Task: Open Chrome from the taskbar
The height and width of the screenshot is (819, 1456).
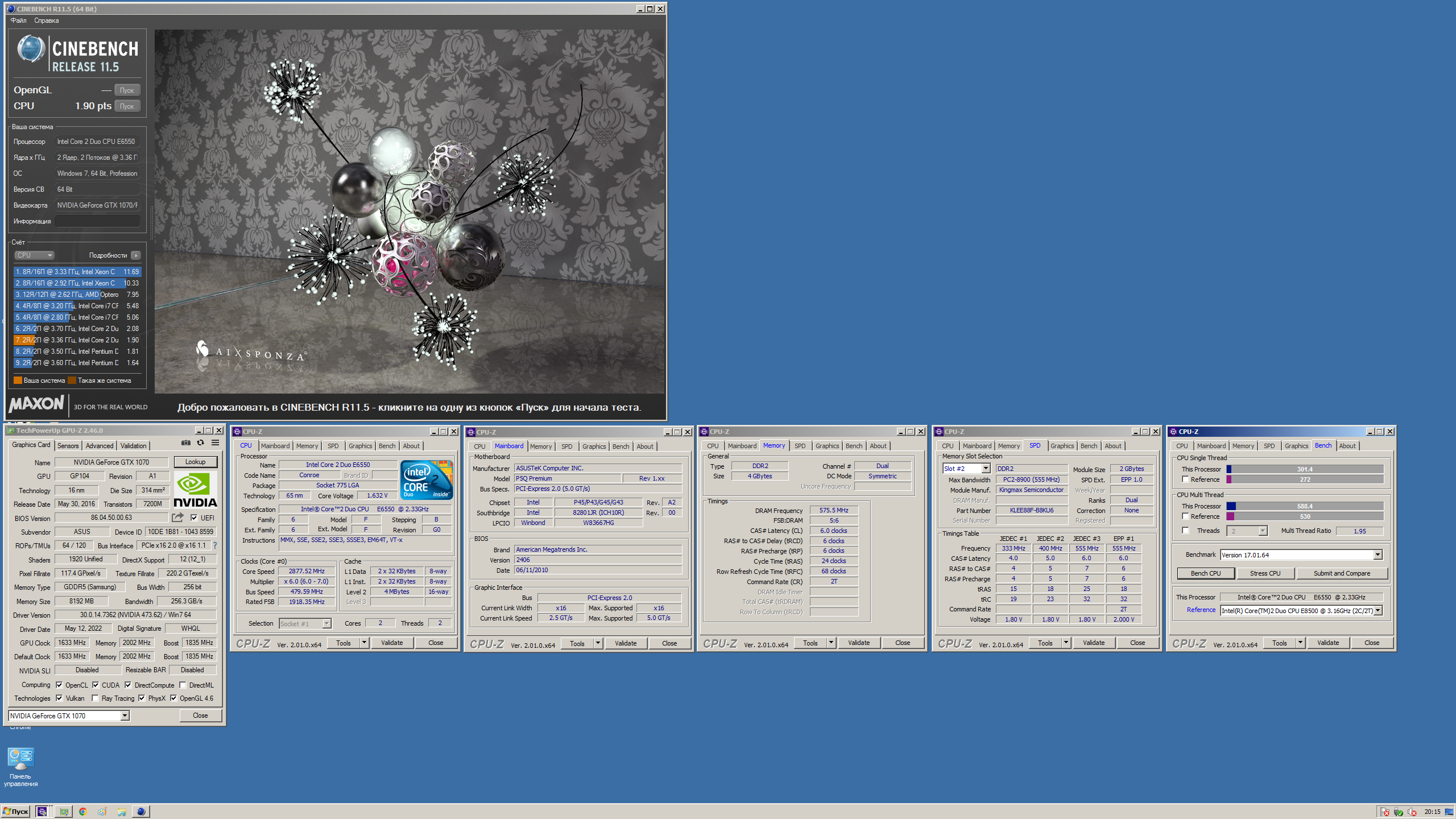Action: click(x=83, y=812)
